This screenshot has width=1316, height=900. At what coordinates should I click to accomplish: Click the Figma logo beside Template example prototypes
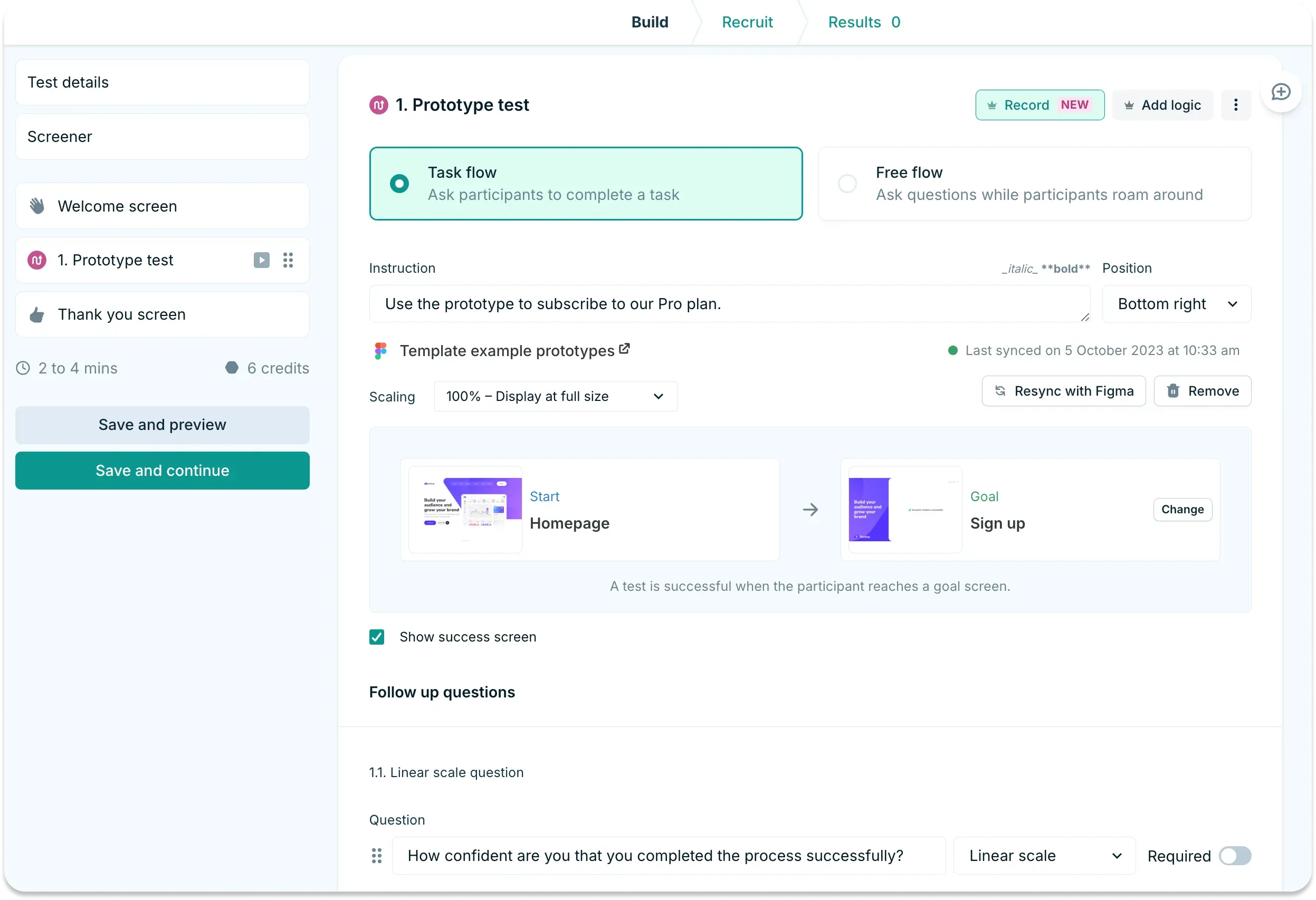pos(380,350)
